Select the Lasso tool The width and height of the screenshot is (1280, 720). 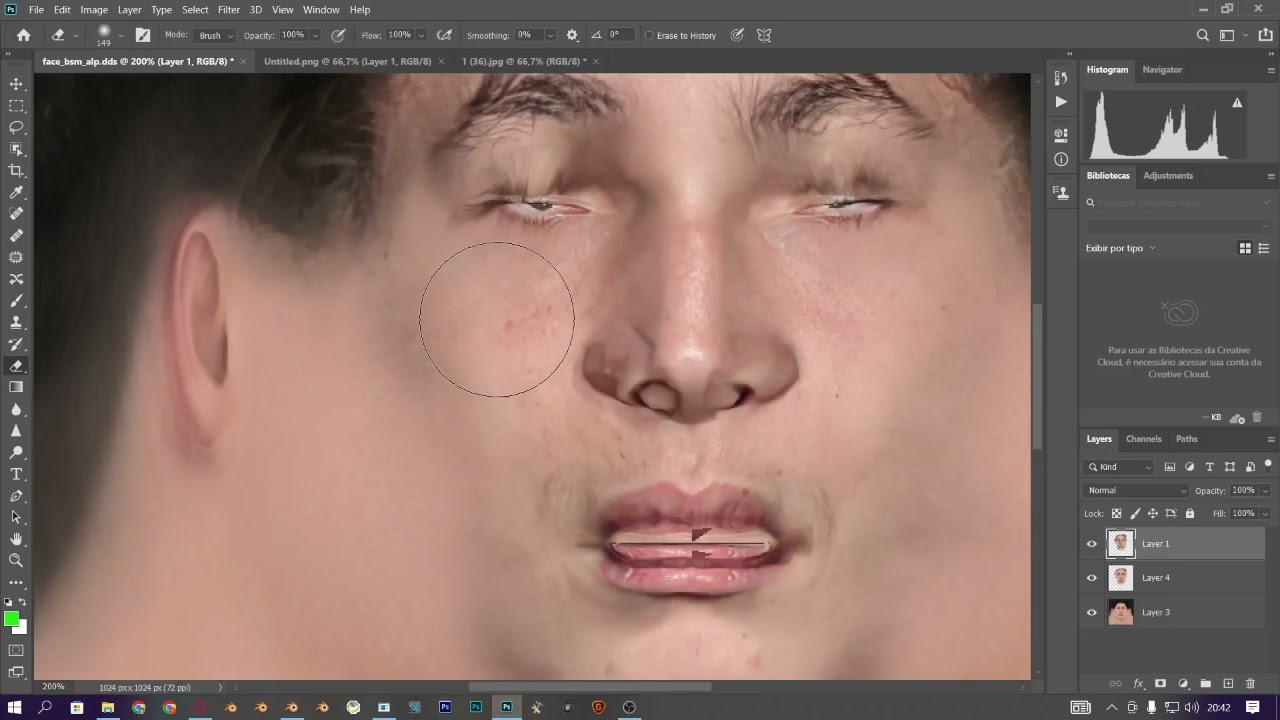click(x=16, y=127)
